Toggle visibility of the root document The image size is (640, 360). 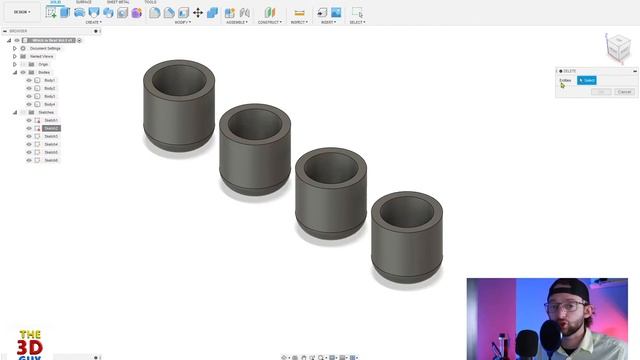pos(17,40)
